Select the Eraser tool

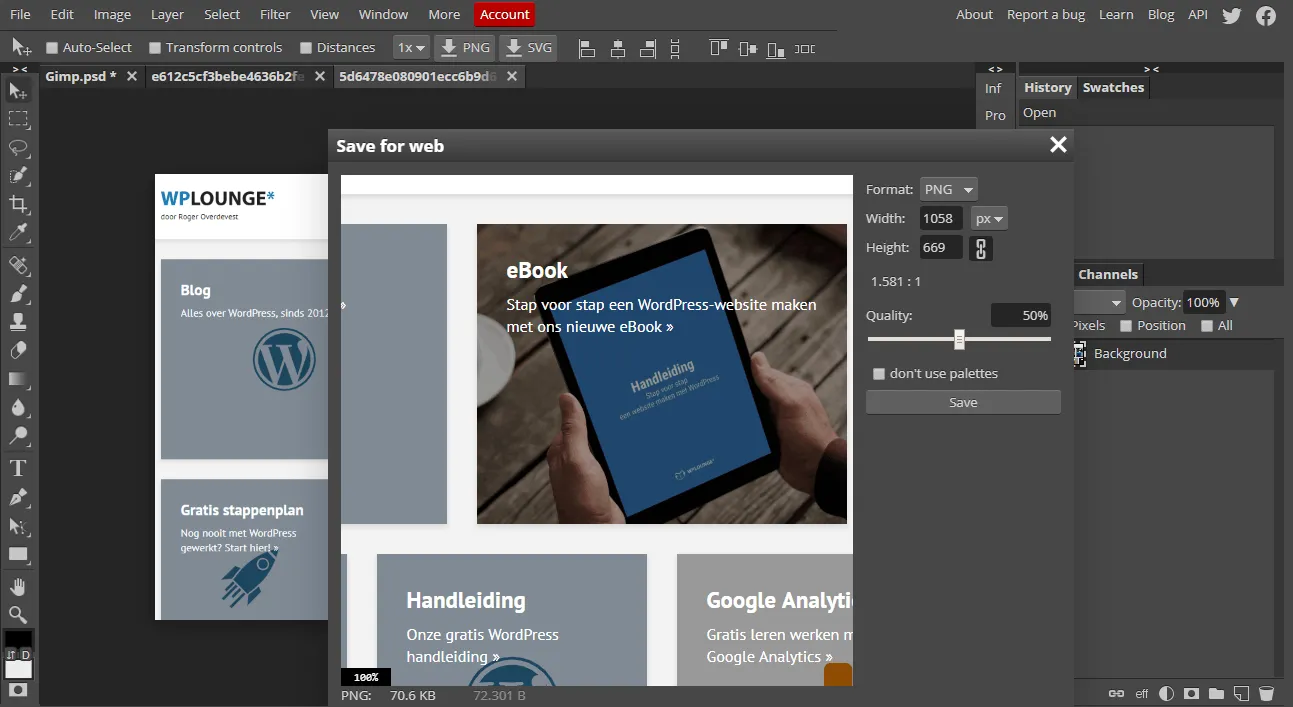pyautogui.click(x=18, y=351)
